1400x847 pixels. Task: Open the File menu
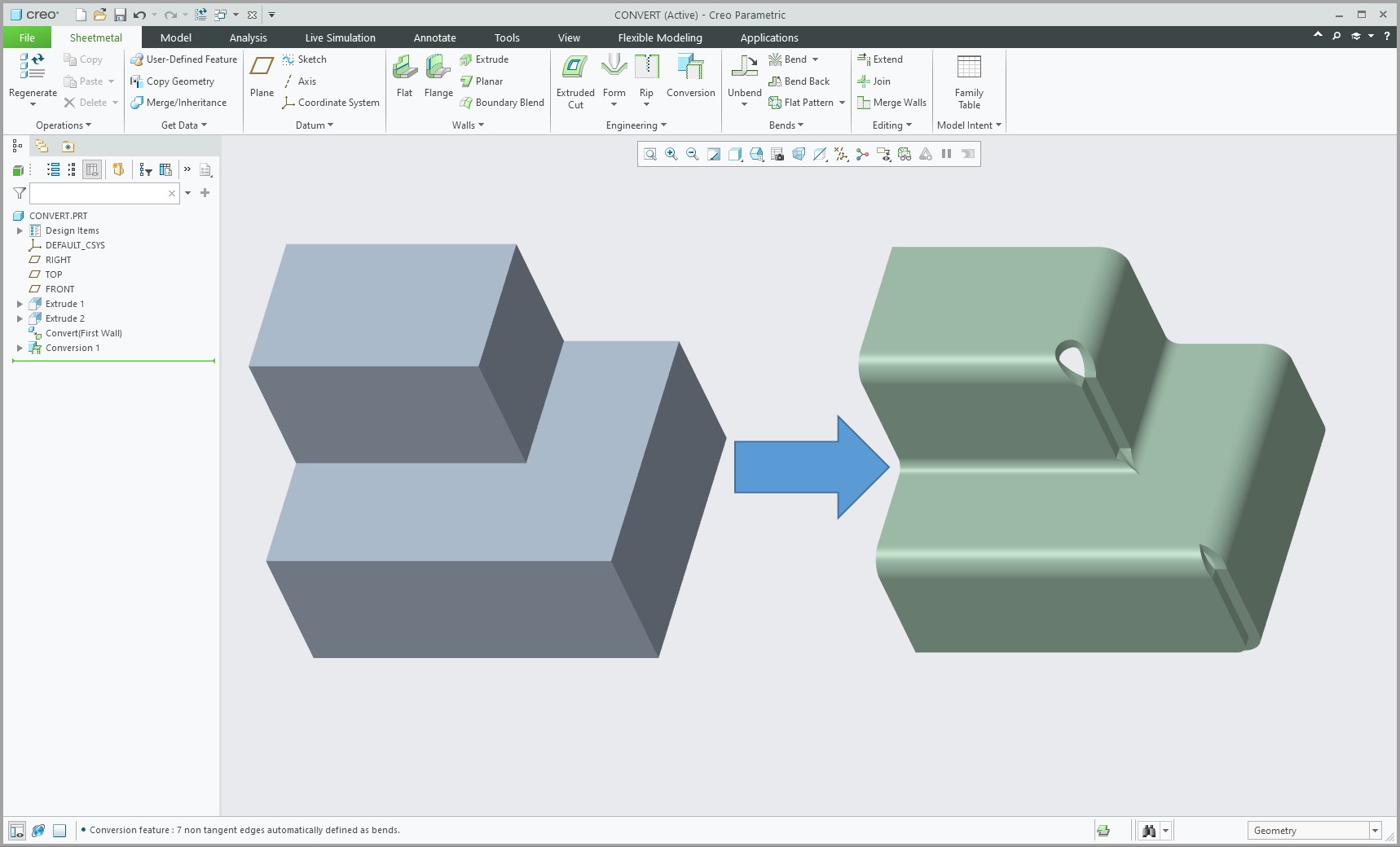27,37
